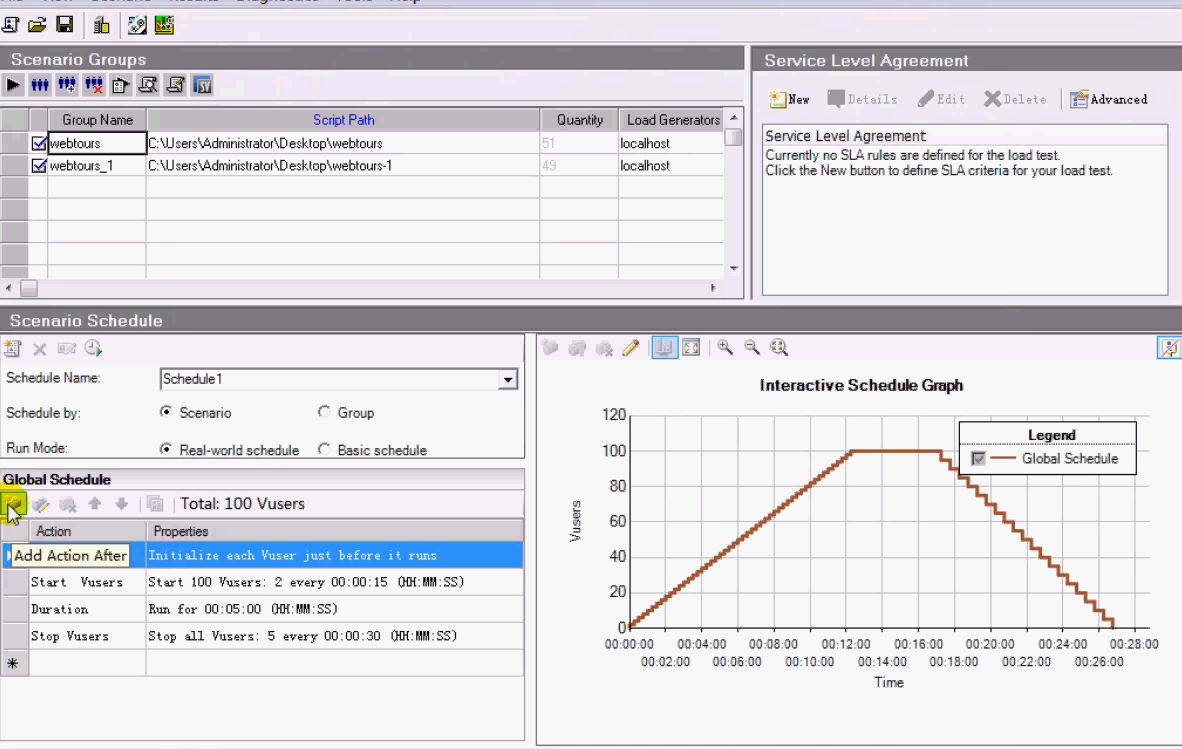
Task: Uncheck the webtours group checkbox
Action: pos(39,143)
